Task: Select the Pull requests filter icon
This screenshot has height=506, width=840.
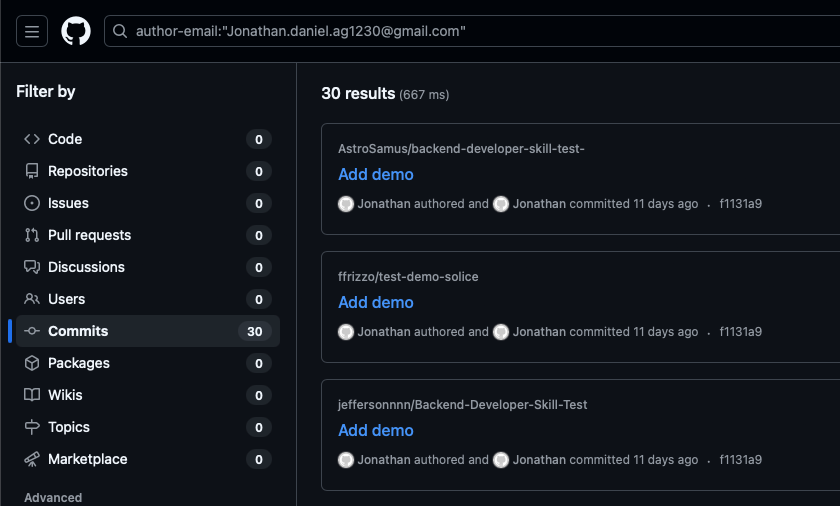Action: 32,235
